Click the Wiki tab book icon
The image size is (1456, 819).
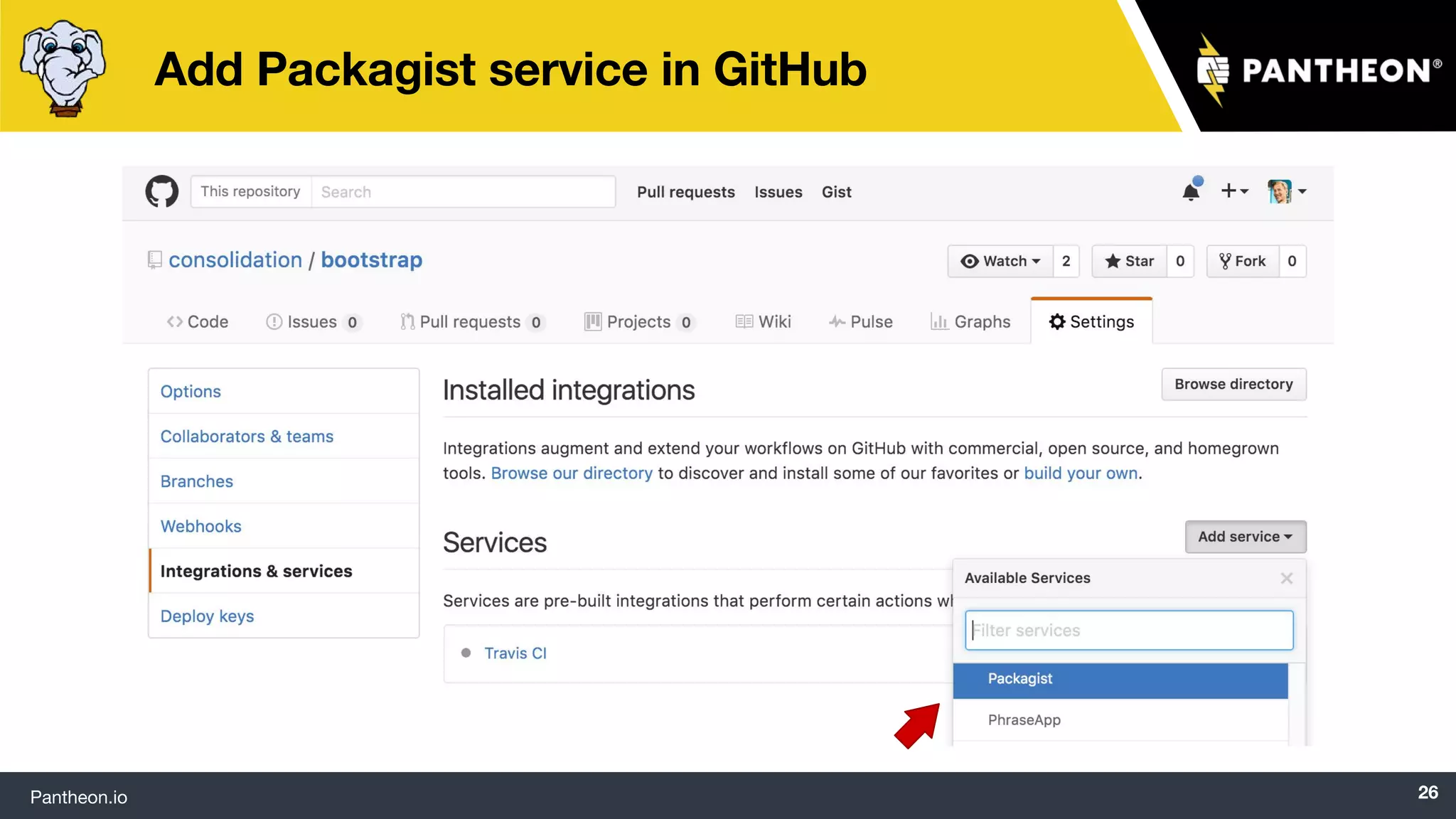[x=744, y=321]
